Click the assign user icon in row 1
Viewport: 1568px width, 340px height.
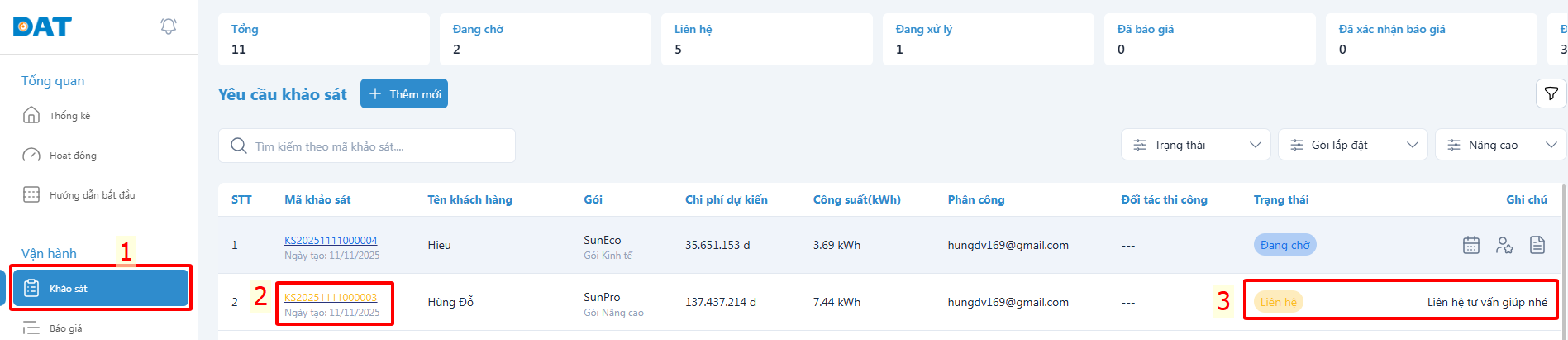[x=1504, y=245]
